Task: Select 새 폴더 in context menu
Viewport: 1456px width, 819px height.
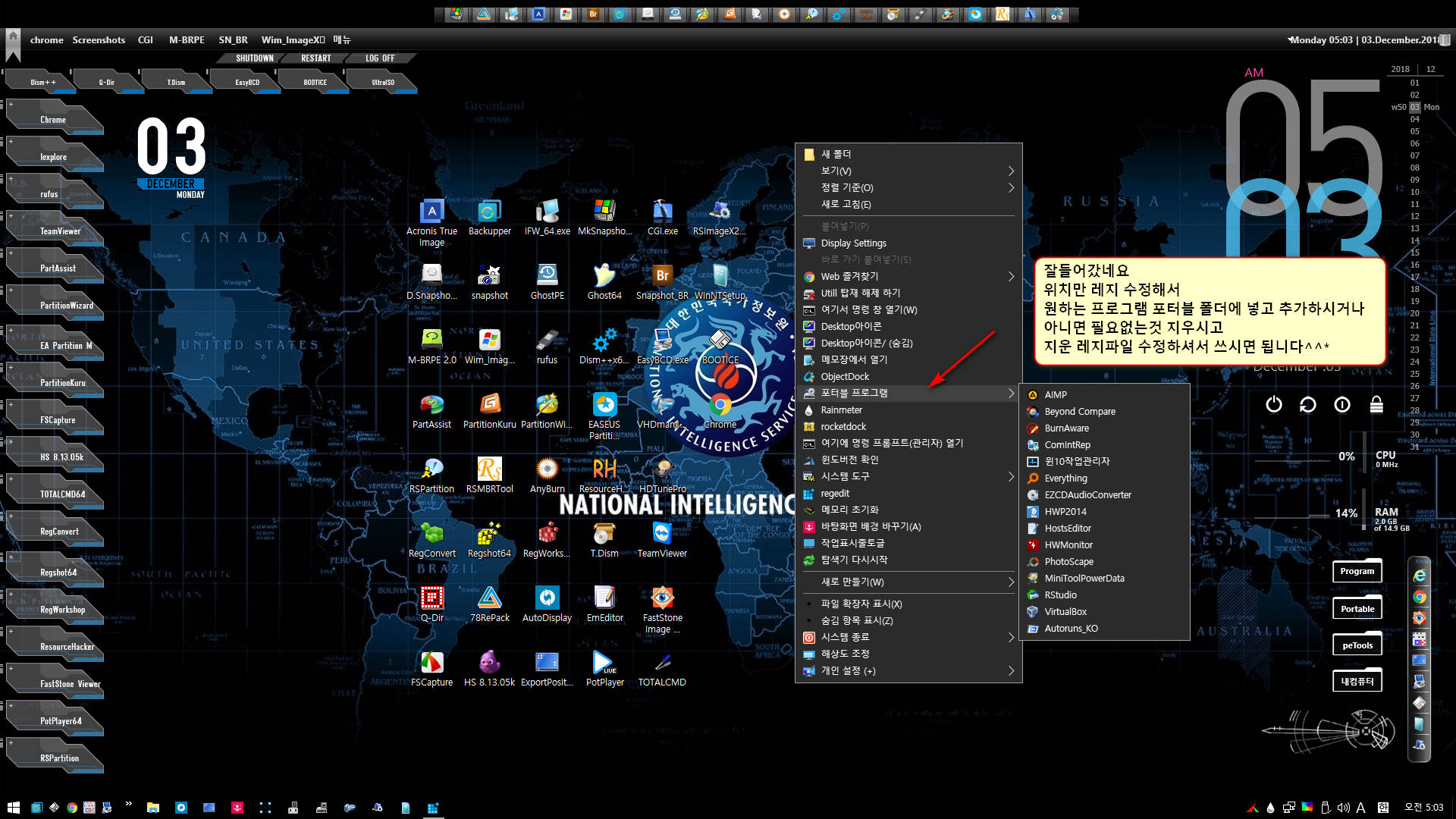Action: point(908,154)
